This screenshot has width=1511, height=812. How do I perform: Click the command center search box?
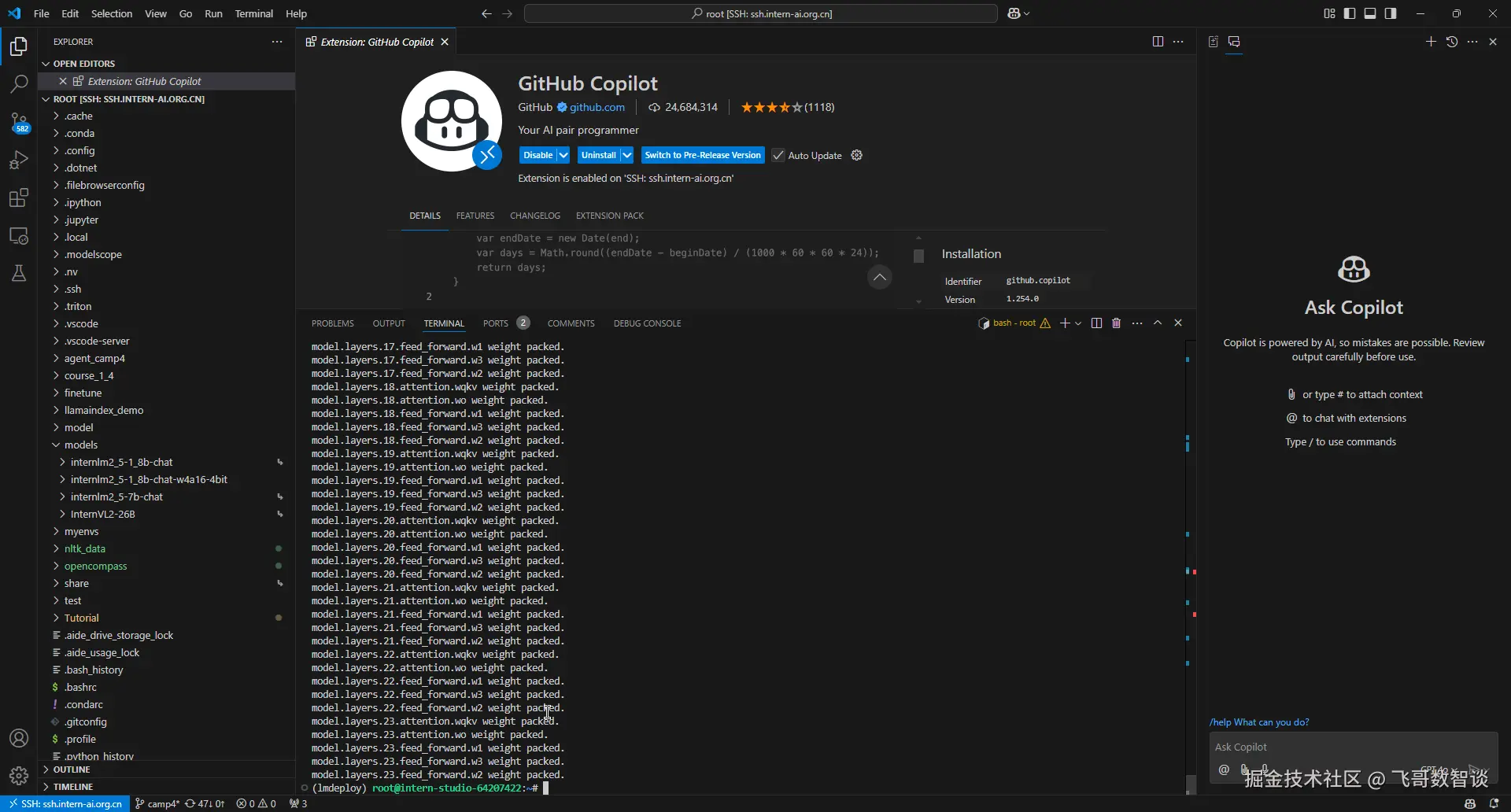(761, 13)
